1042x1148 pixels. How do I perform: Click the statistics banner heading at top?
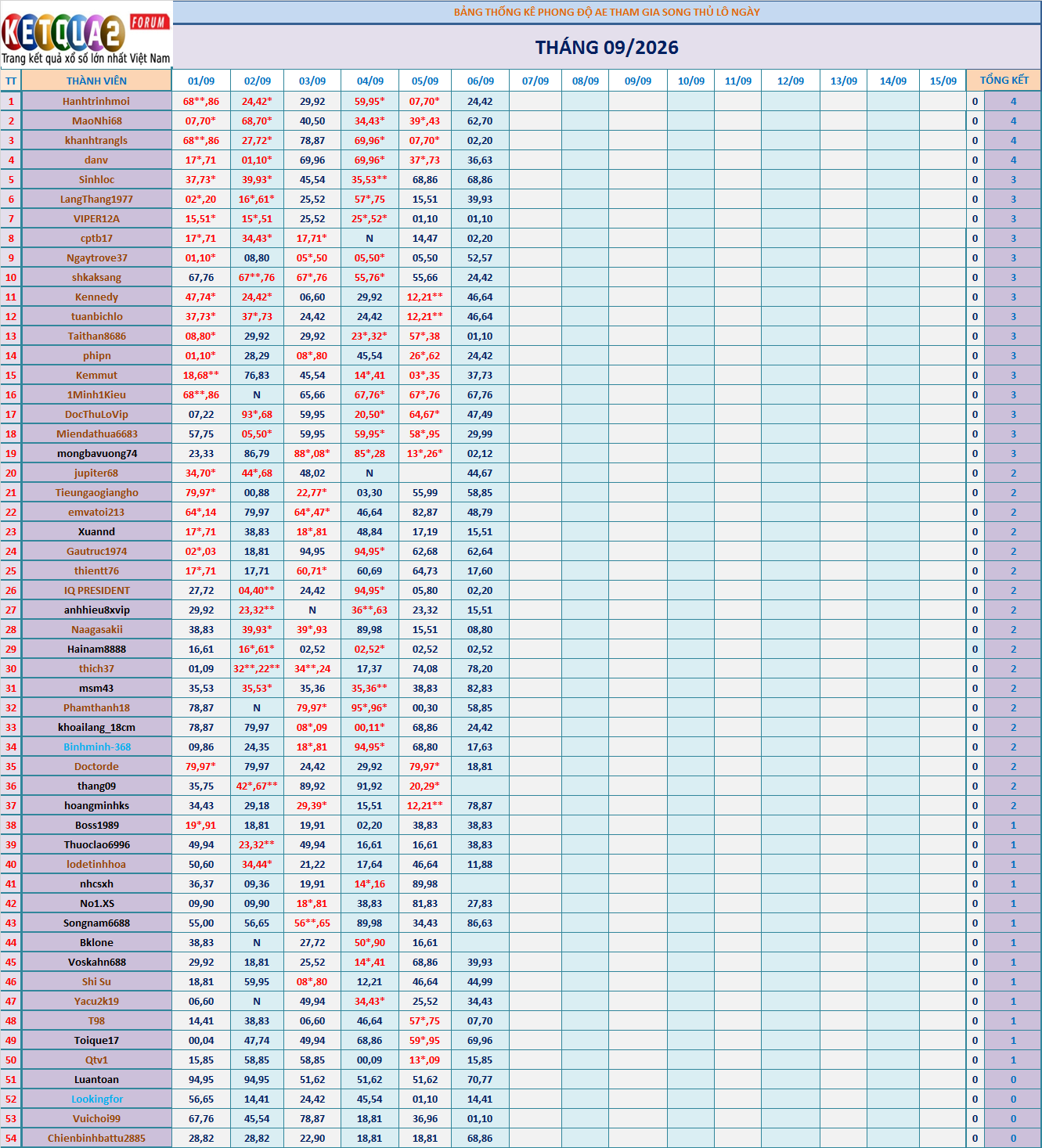tap(607, 12)
